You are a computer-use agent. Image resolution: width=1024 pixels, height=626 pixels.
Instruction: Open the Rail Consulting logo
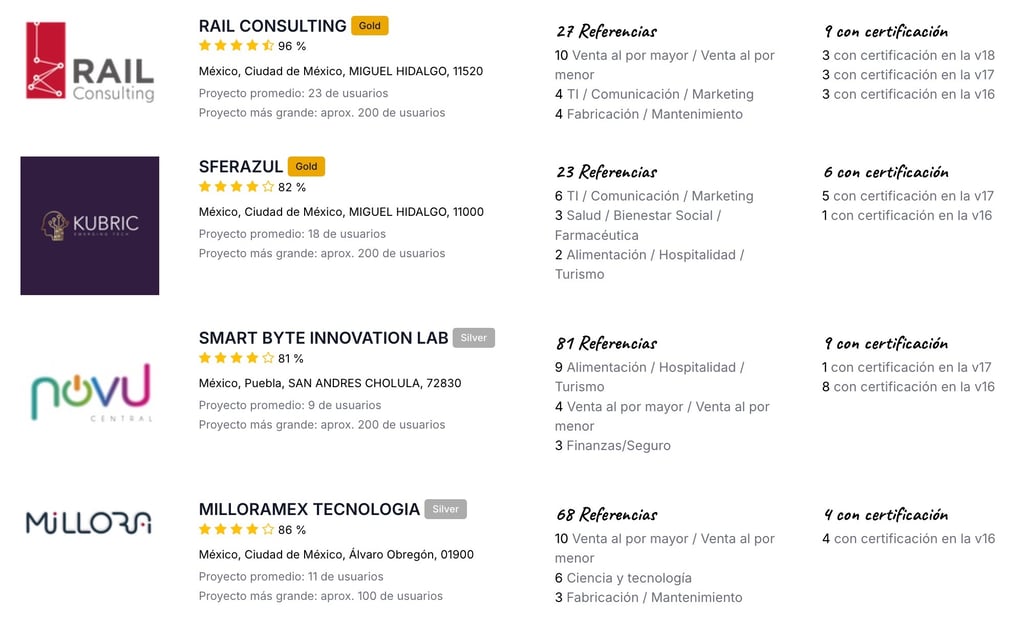(90, 61)
